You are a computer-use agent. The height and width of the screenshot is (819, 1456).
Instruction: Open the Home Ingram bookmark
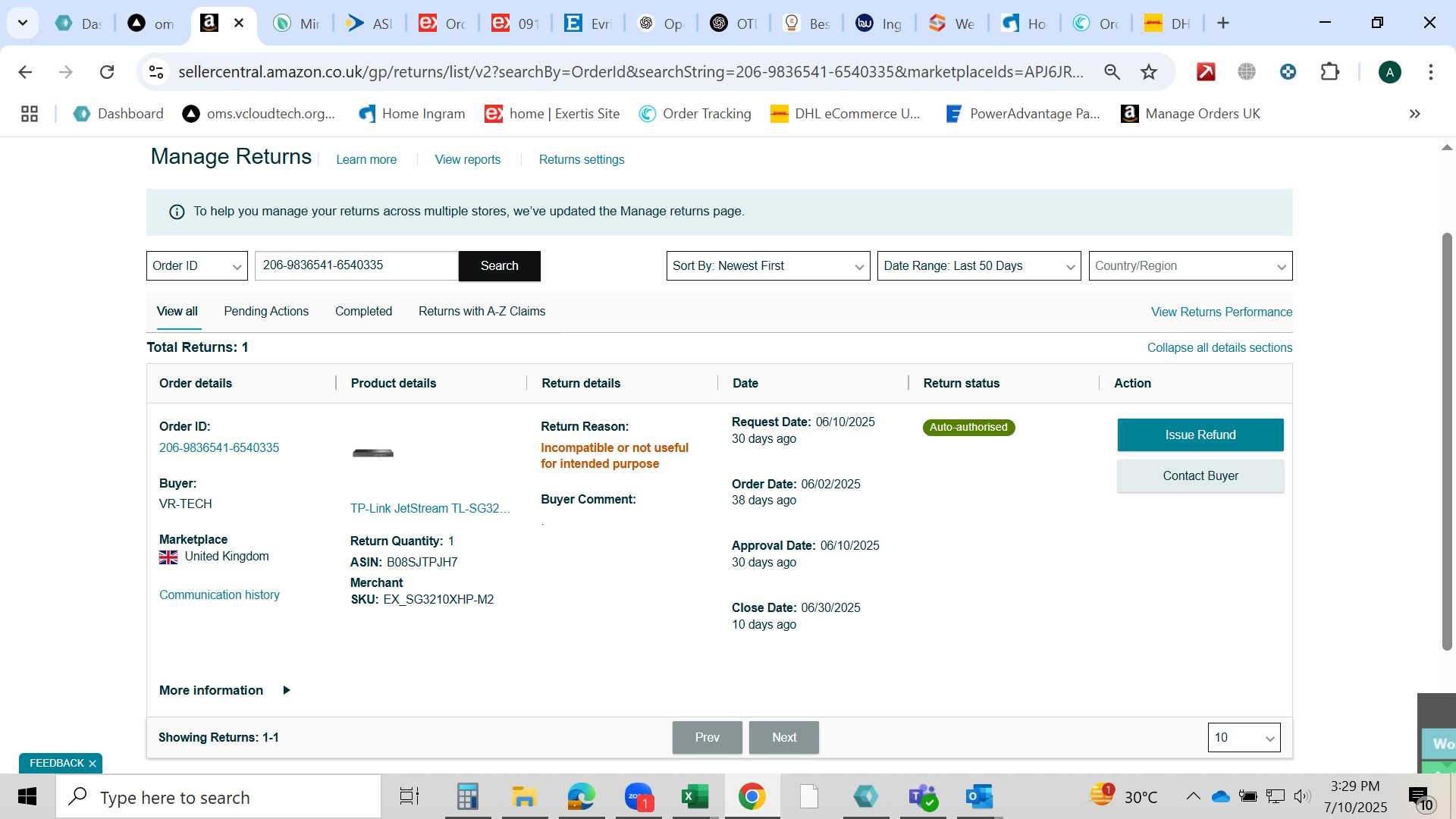click(412, 114)
